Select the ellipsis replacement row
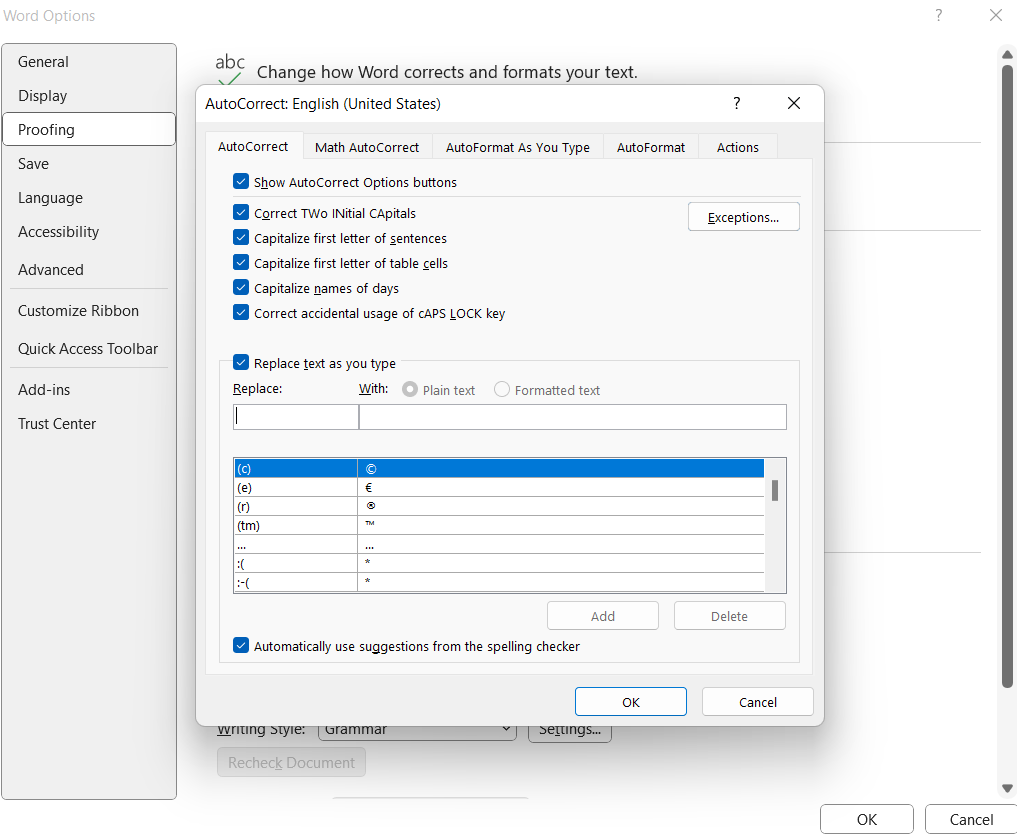Screen dimensions: 1017x835 click(x=499, y=544)
